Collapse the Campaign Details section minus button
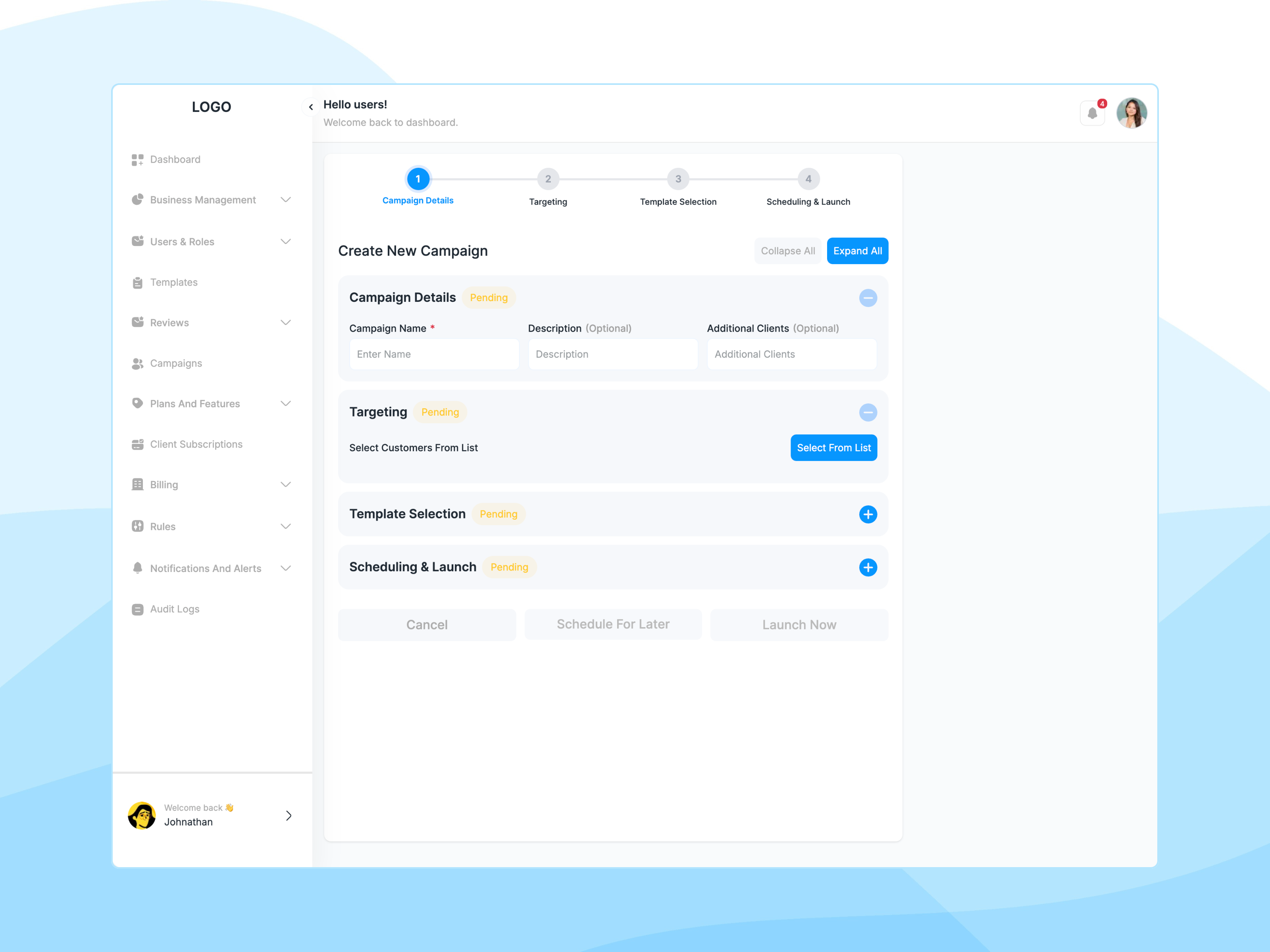The height and width of the screenshot is (952, 1270). 868,298
